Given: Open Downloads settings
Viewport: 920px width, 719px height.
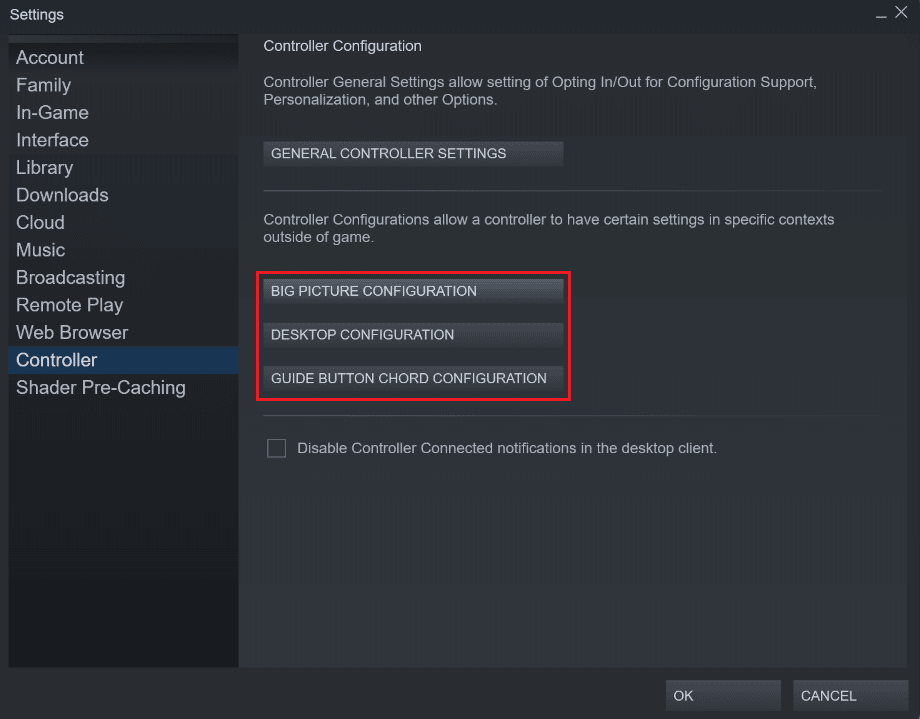Looking at the screenshot, I should tap(123, 195).
